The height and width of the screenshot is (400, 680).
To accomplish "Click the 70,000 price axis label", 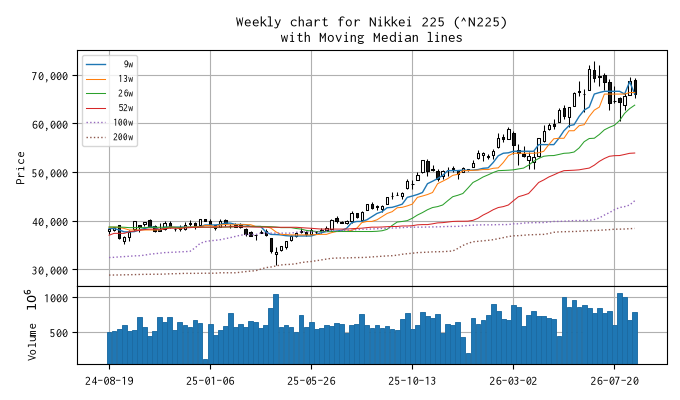I will (50, 76).
